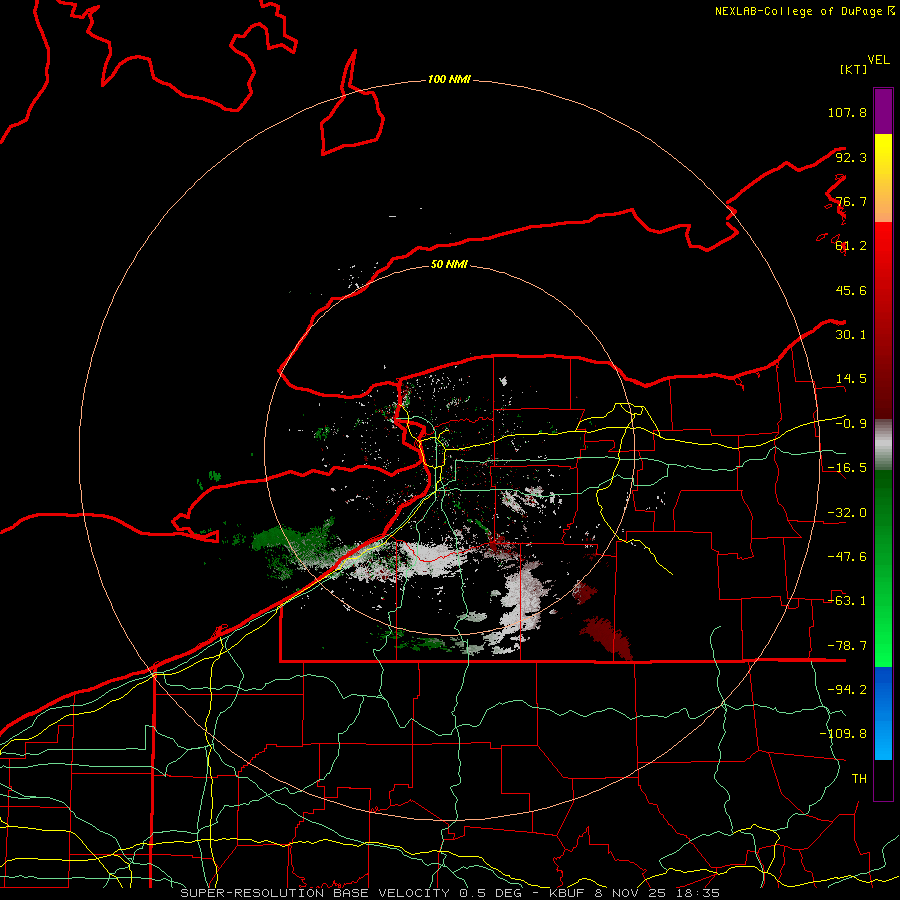
Task: Click the 50 NMI range ring label
Action: (x=449, y=265)
